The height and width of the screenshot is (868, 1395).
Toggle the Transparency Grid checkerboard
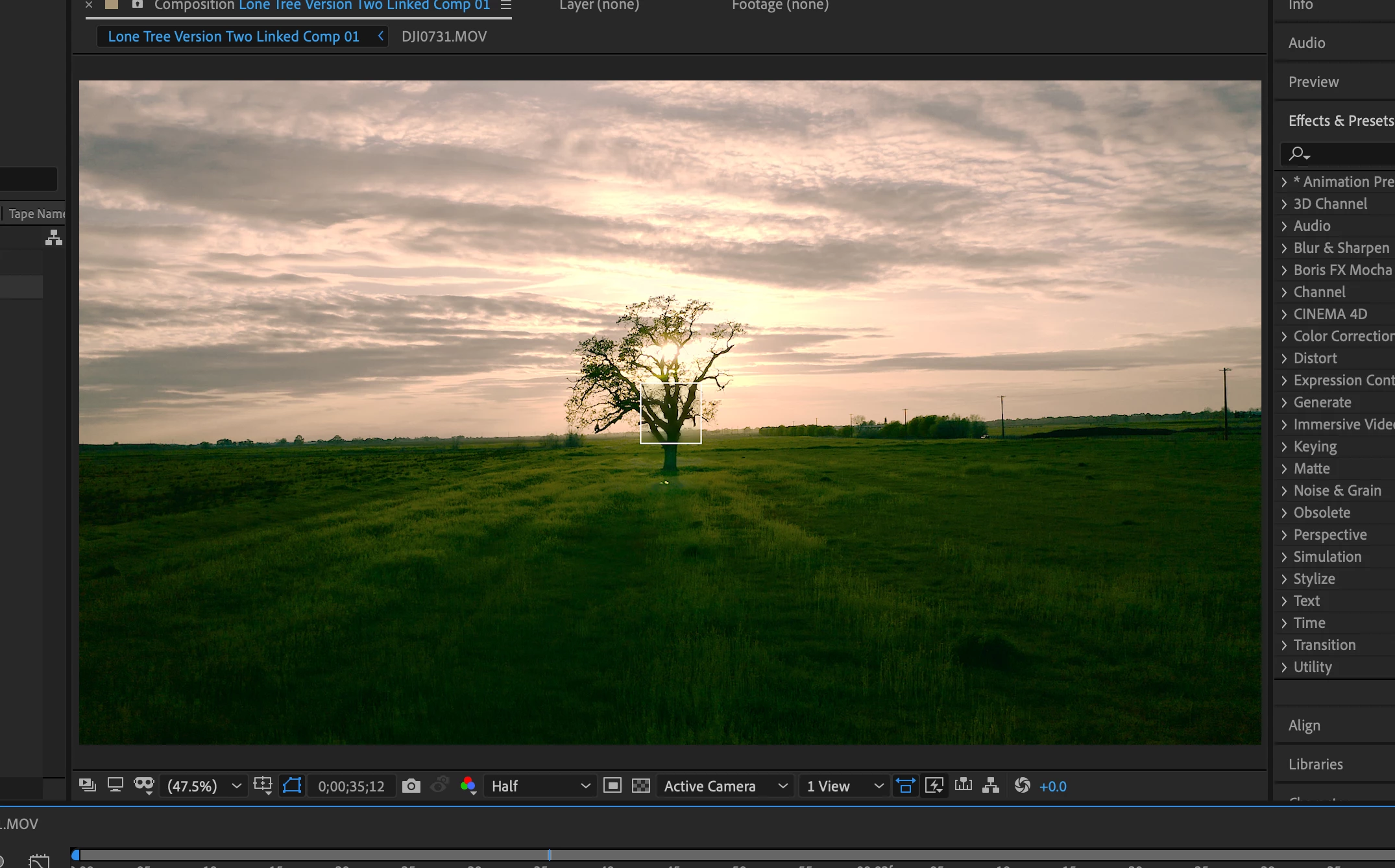[640, 786]
